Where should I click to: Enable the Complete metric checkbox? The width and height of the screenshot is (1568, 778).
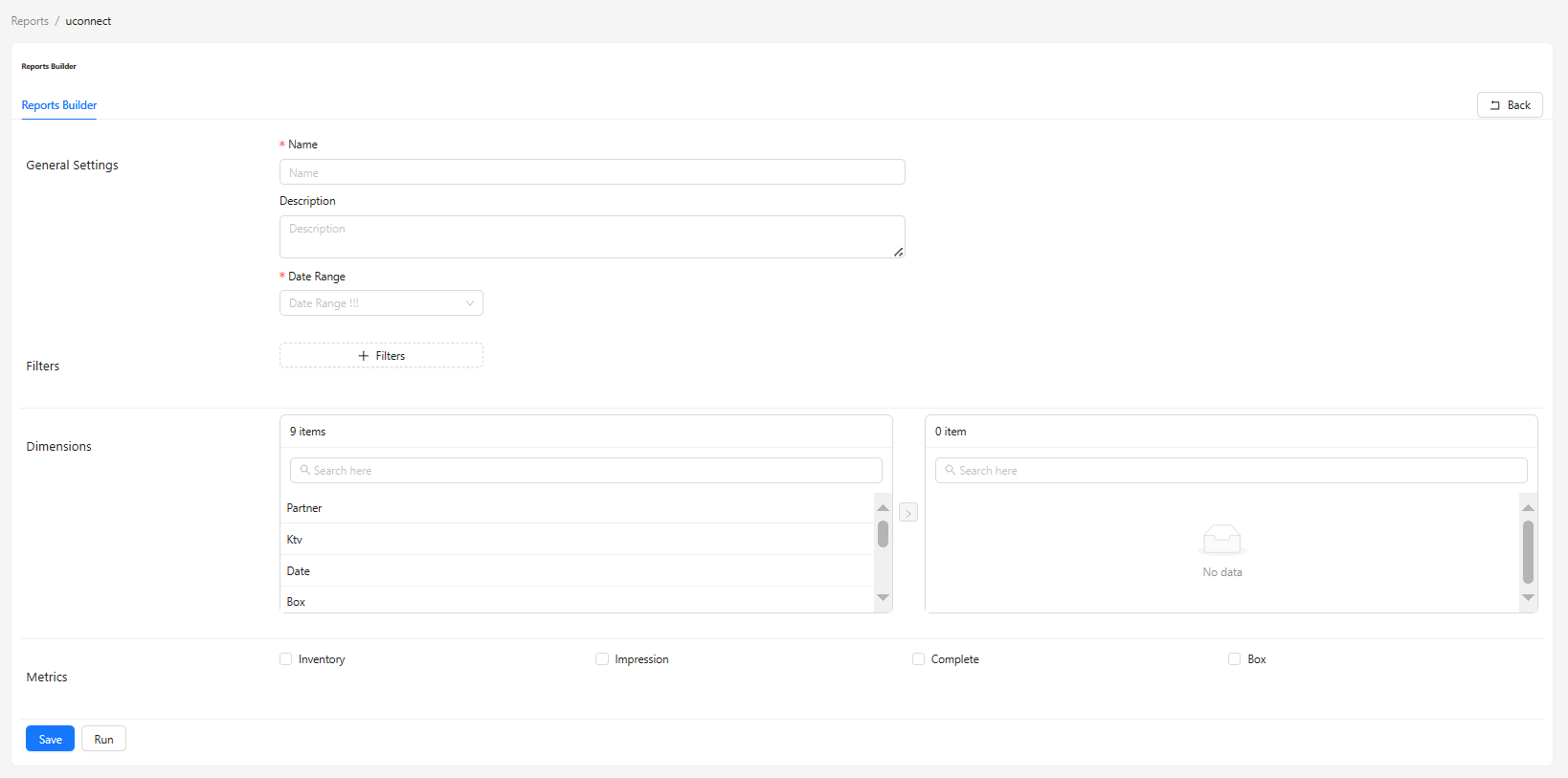pos(918,659)
